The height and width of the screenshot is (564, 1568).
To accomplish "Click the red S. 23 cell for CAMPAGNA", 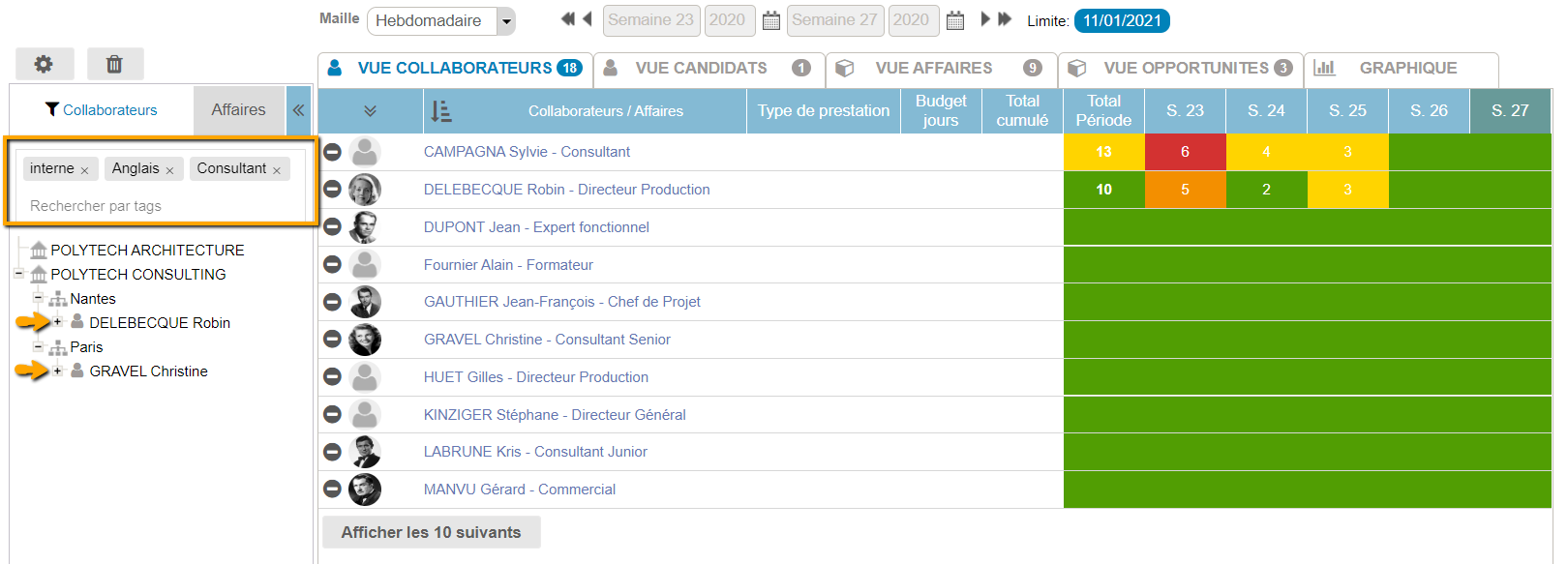I will pyautogui.click(x=1185, y=152).
